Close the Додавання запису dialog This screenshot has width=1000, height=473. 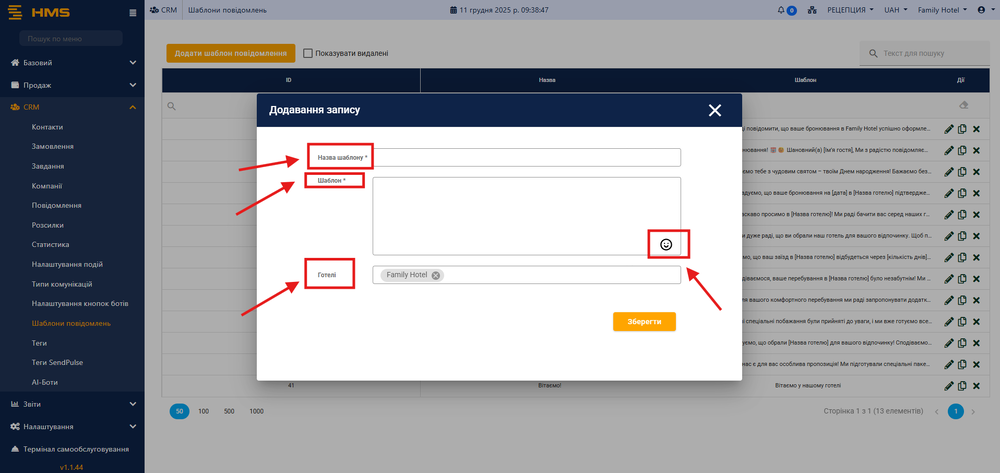[714, 110]
